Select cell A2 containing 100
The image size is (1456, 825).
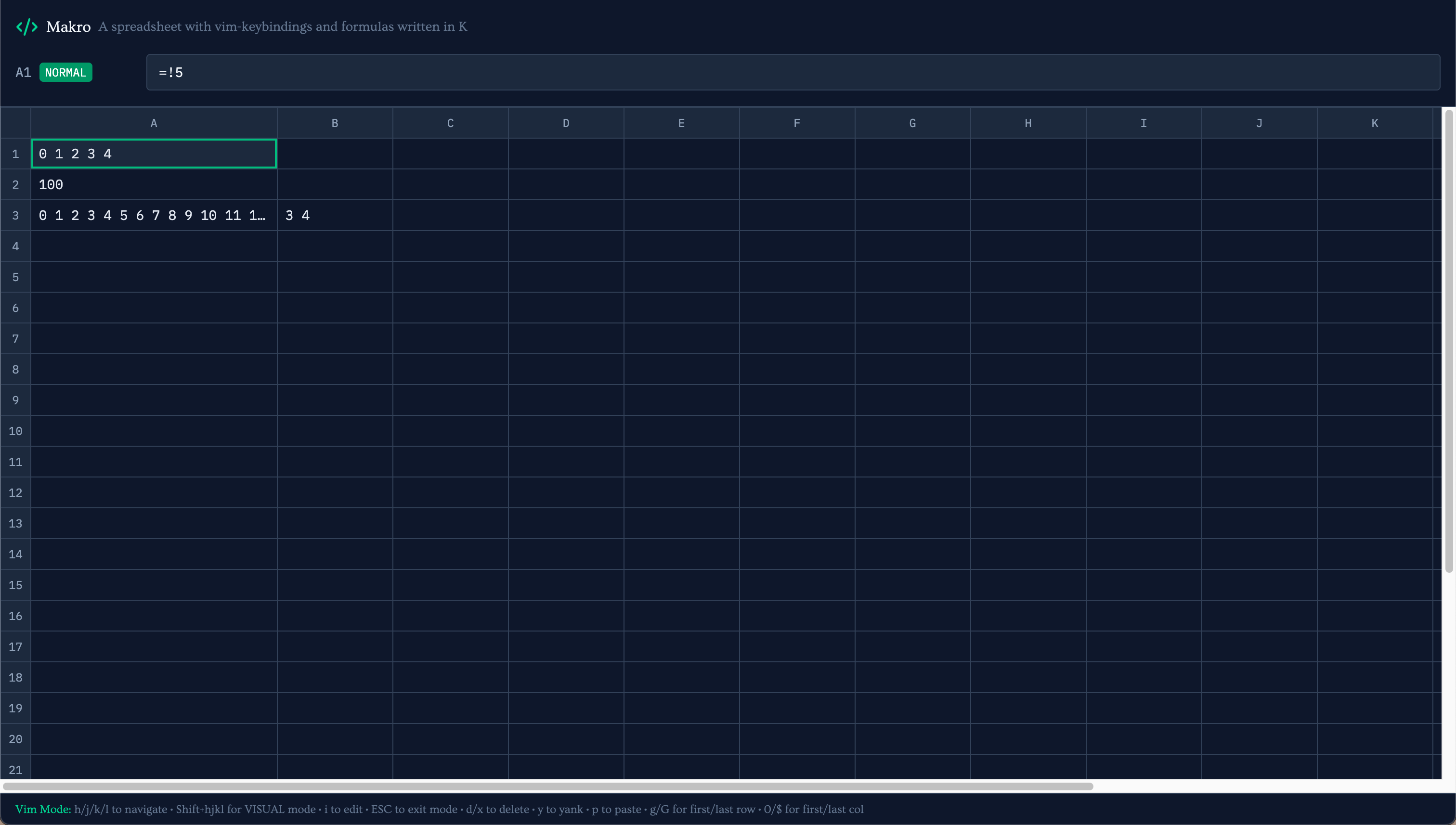pos(154,184)
